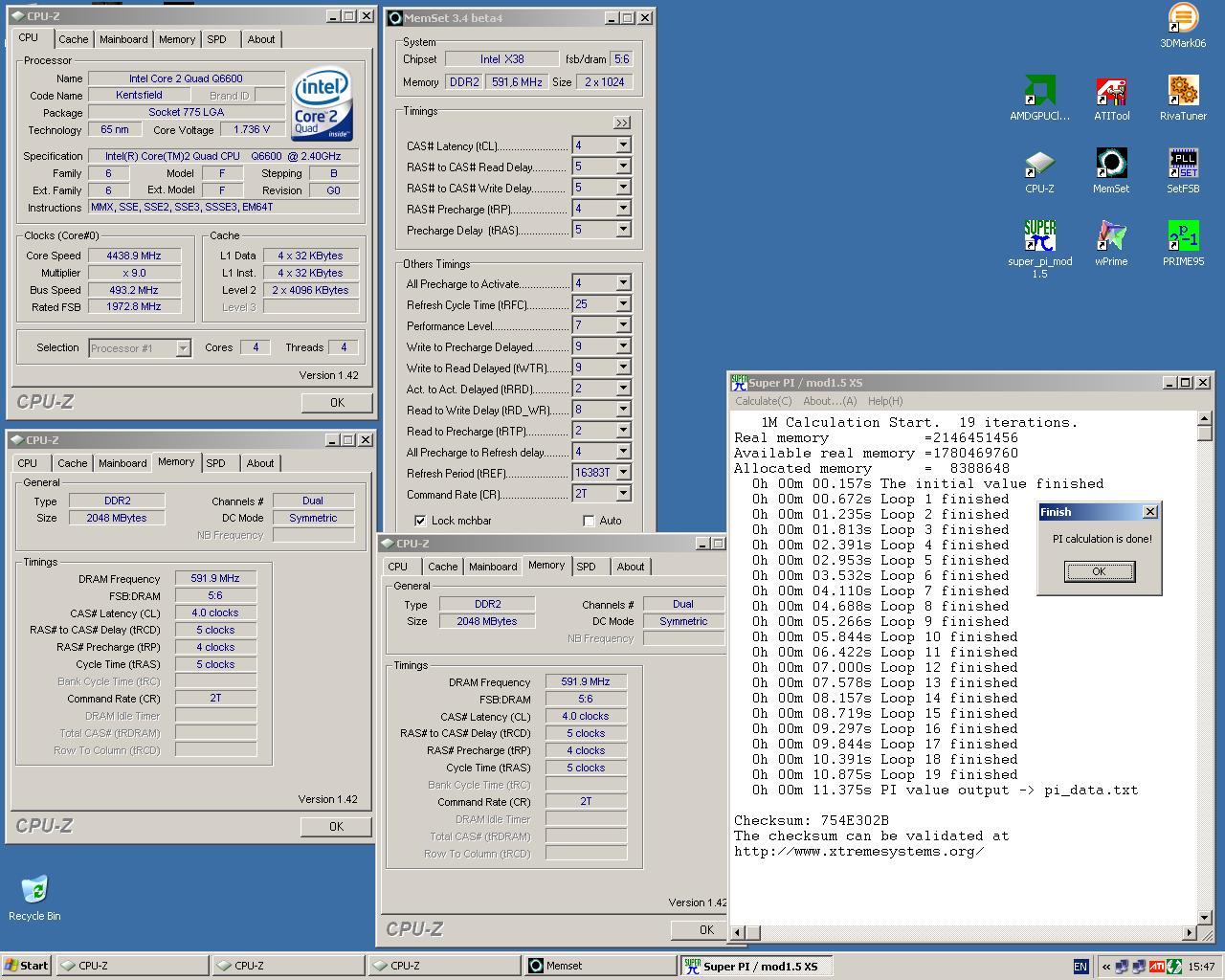The image size is (1225, 980).
Task: Open the Recycle Bin
Action: pos(34,898)
